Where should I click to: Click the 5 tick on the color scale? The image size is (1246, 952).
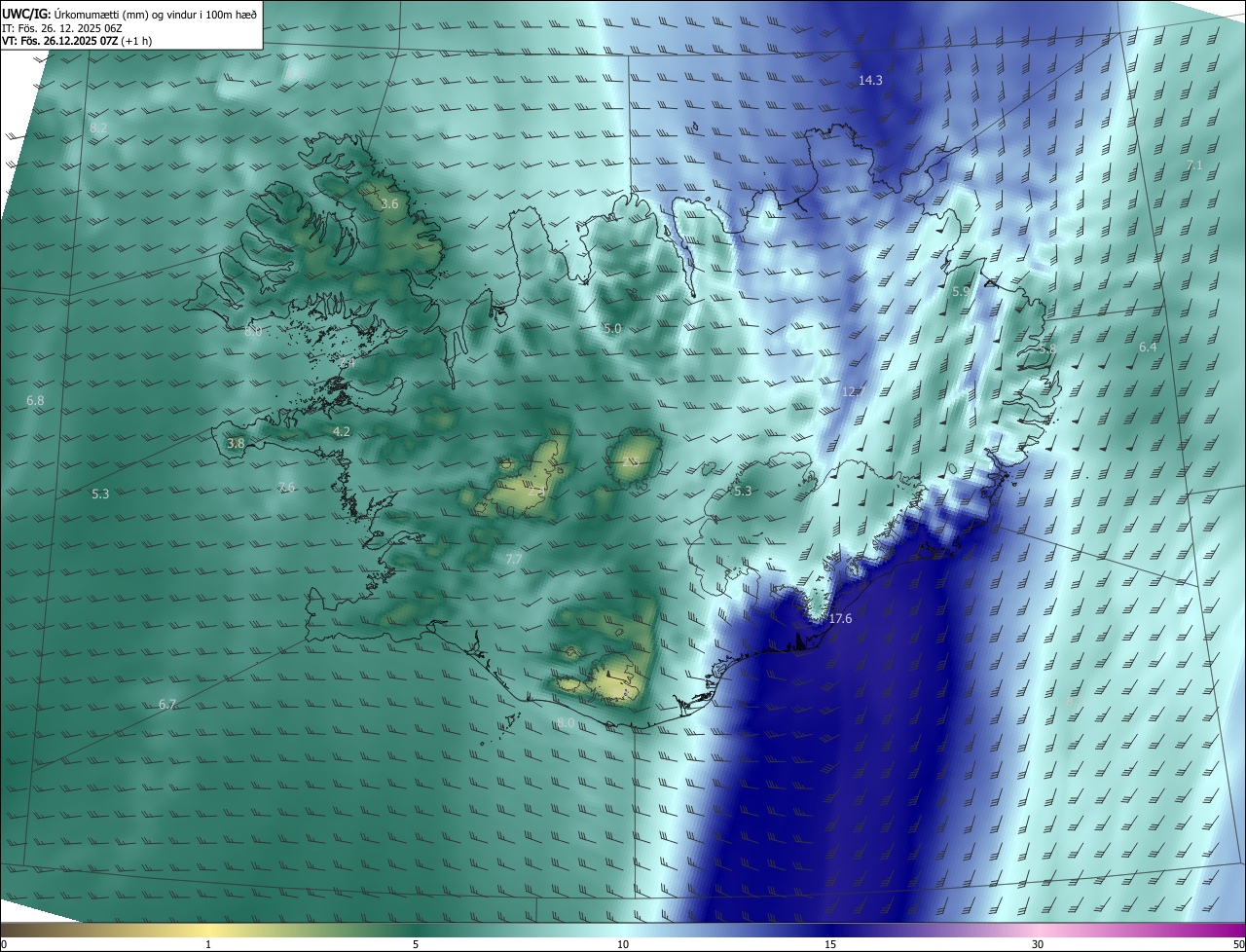pyautogui.click(x=416, y=944)
